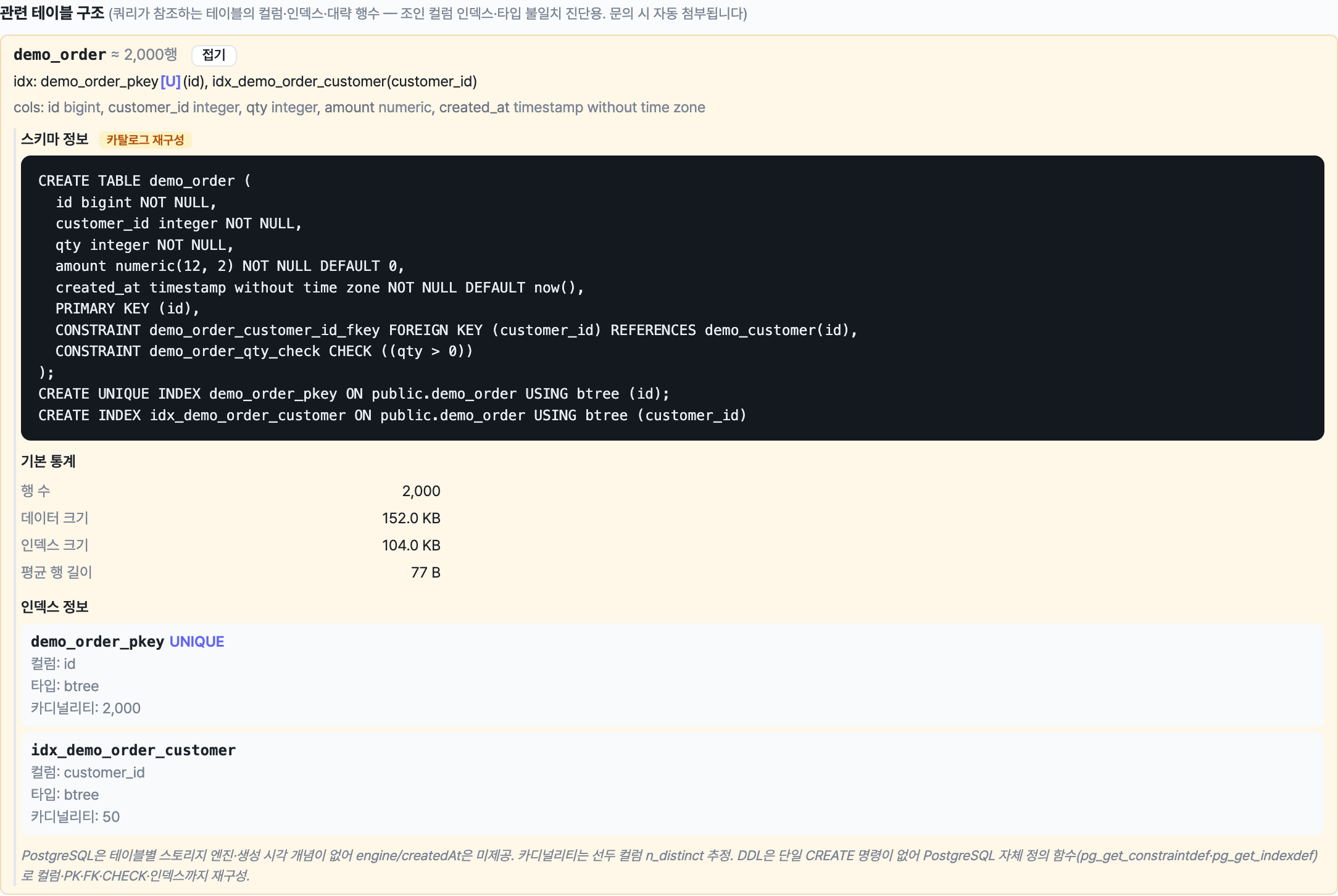Click the 인덱스 크기 label
Screen dimensions: 1338x896
[55, 545]
